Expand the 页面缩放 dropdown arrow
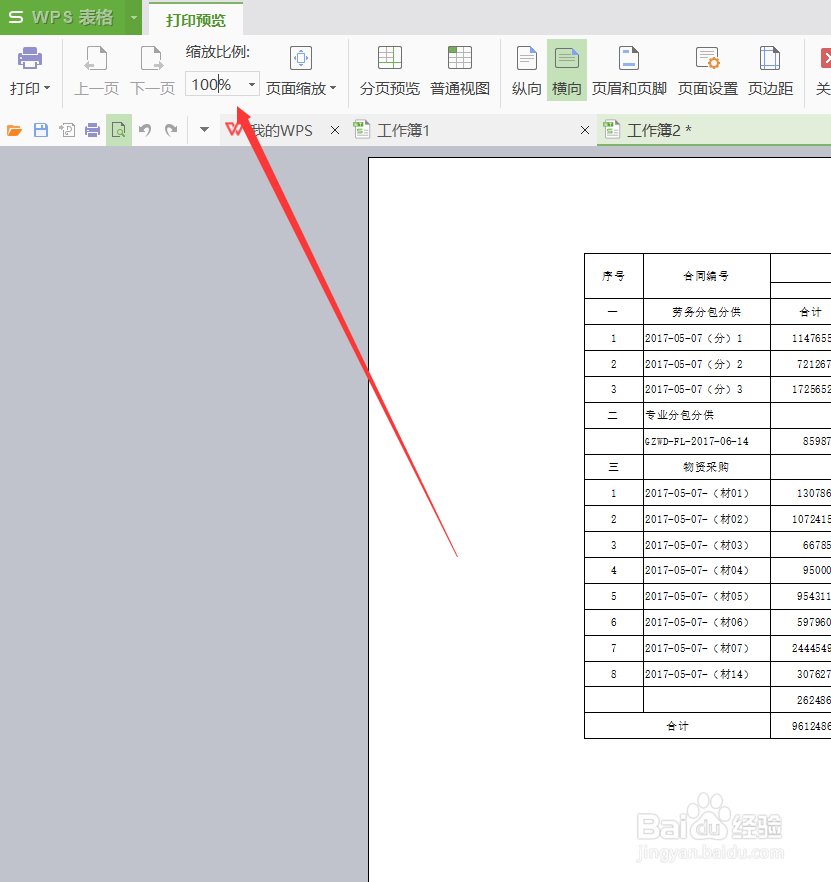Screen dimensions: 831x882 (333, 88)
